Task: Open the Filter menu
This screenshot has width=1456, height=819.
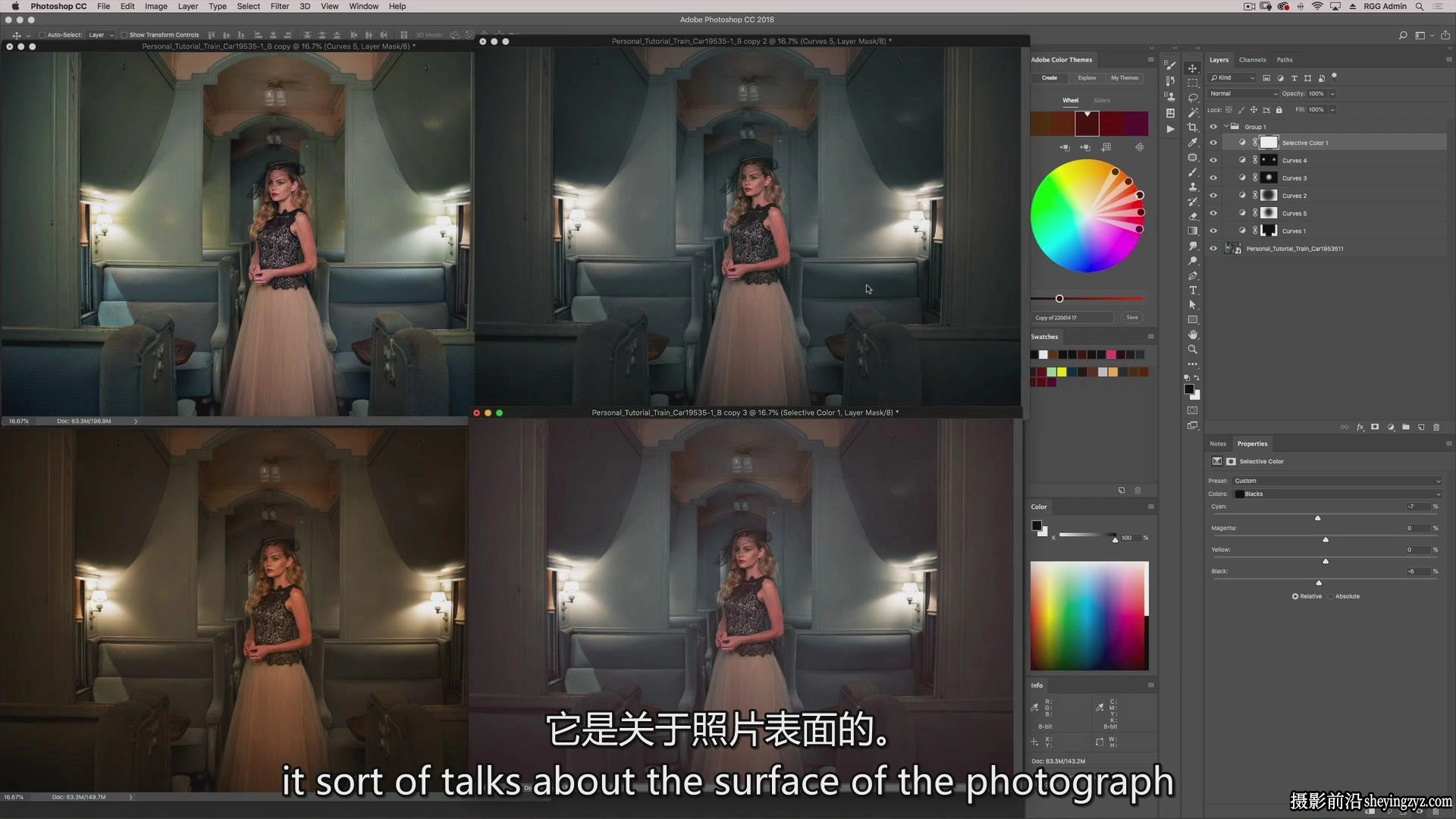Action: pyautogui.click(x=280, y=6)
